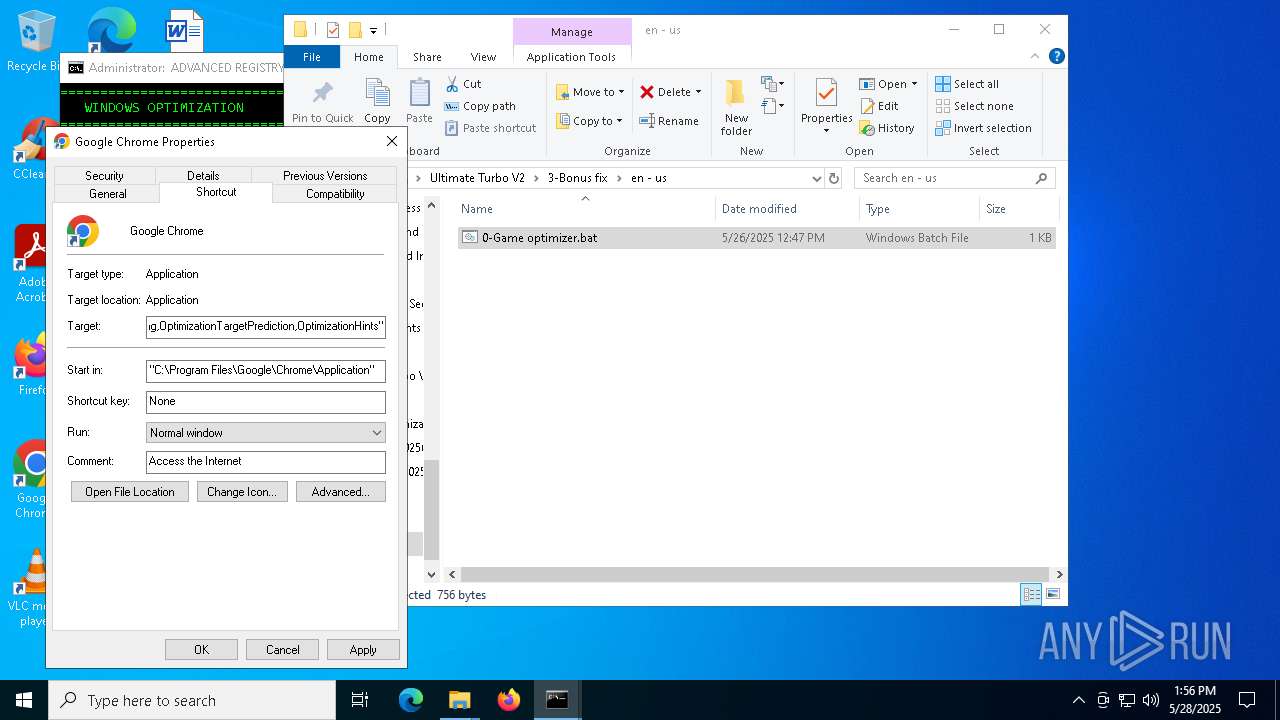Click the 3-Bonus fix breadcrumb

577,178
